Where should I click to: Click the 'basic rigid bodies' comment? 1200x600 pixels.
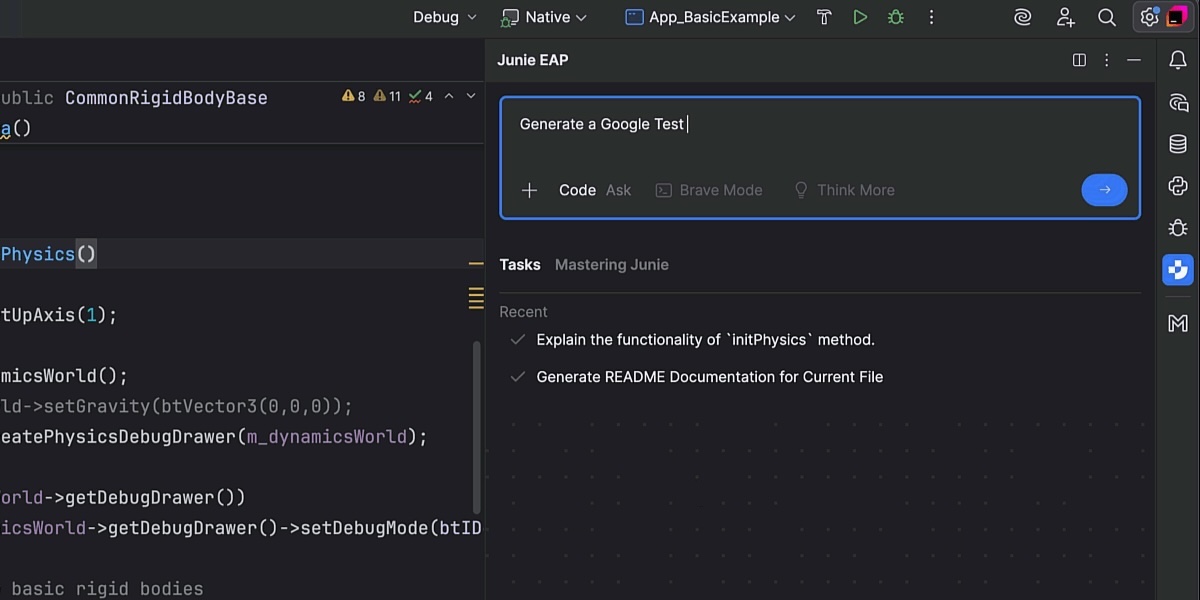pyautogui.click(x=107, y=588)
